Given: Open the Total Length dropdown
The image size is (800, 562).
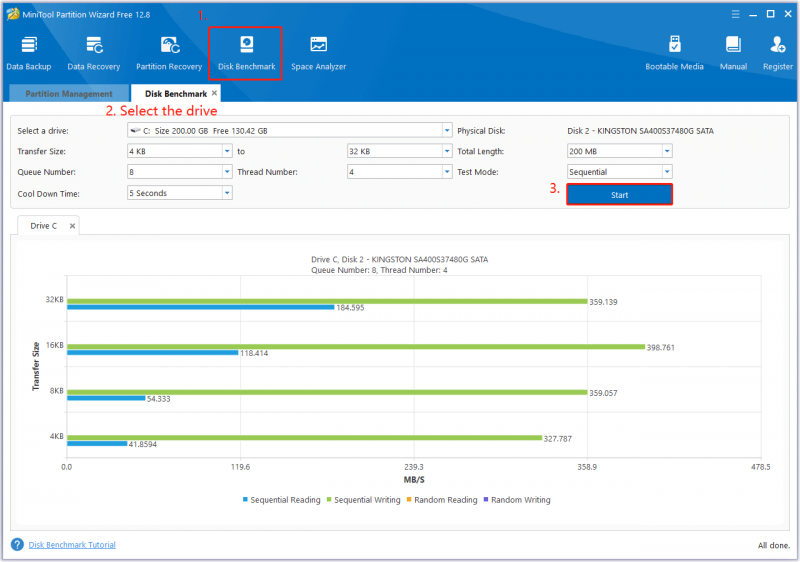Looking at the screenshot, I should tap(667, 151).
